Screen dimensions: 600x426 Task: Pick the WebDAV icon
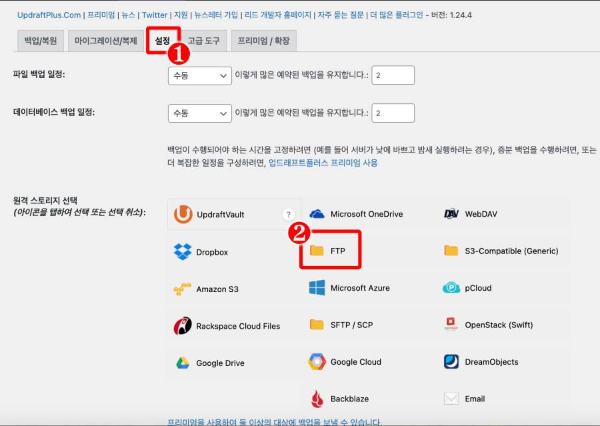451,214
